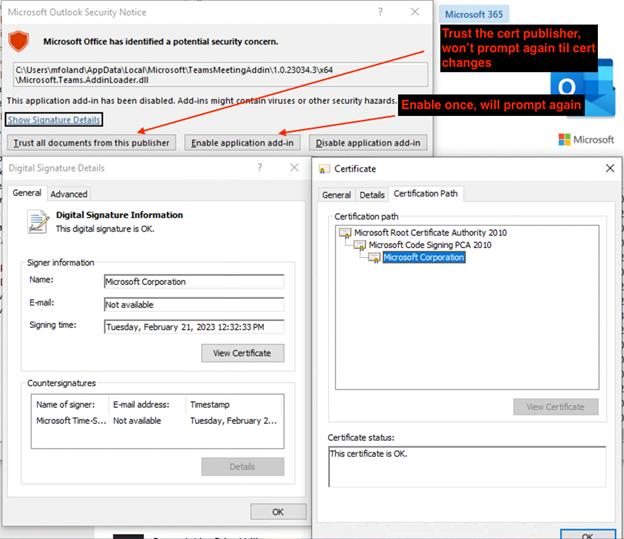The height and width of the screenshot is (539, 624).
Task: Select the add-in file path text box
Action: pyautogui.click(x=220, y=74)
